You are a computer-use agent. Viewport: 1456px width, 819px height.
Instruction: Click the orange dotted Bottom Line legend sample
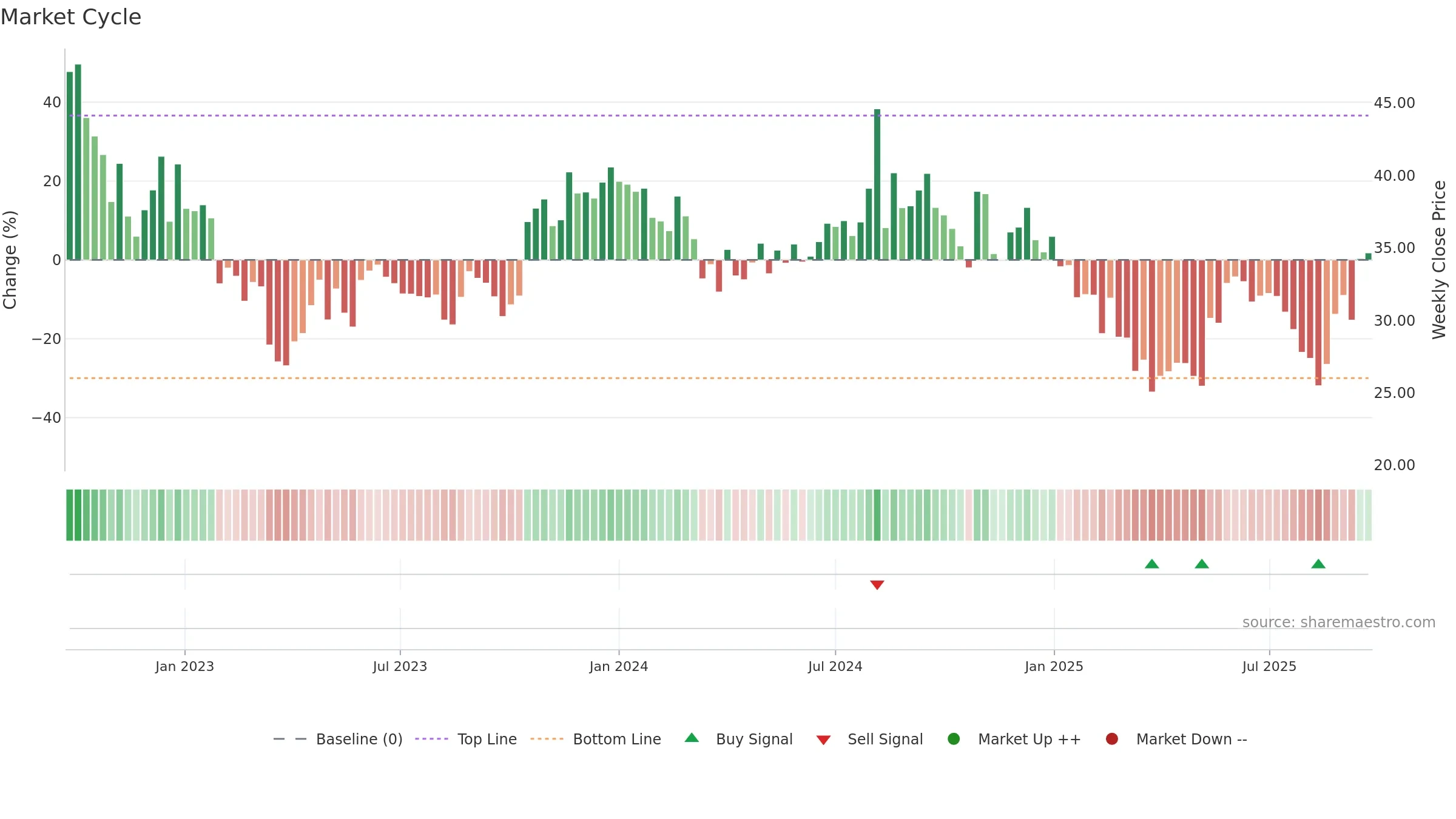(x=547, y=739)
